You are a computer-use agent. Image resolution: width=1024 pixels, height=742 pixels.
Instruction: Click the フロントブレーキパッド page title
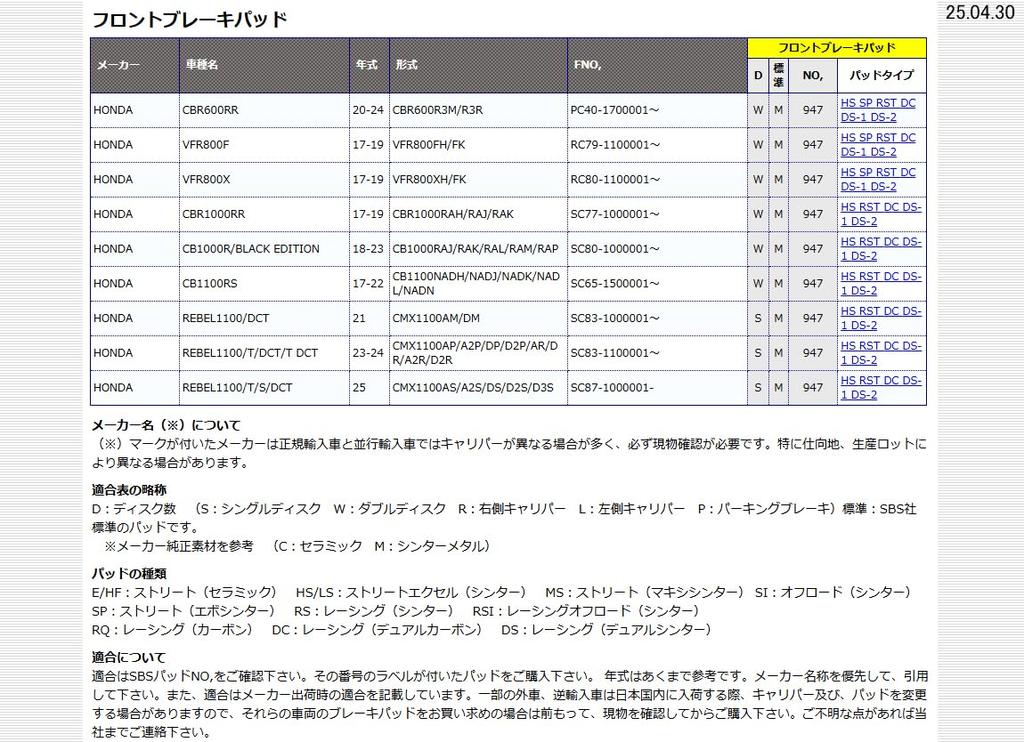pyautogui.click(x=189, y=19)
